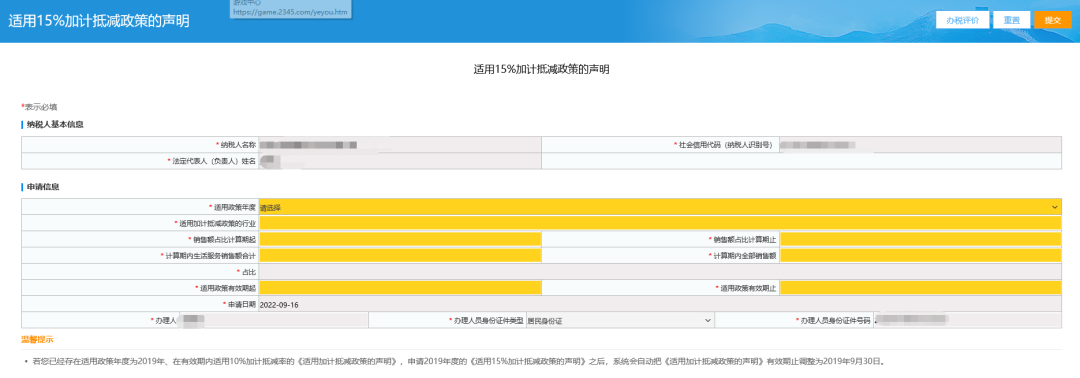Click the 适用政策年度 dropdown chevron arrow
This screenshot has height=378, width=1080.
[1055, 207]
